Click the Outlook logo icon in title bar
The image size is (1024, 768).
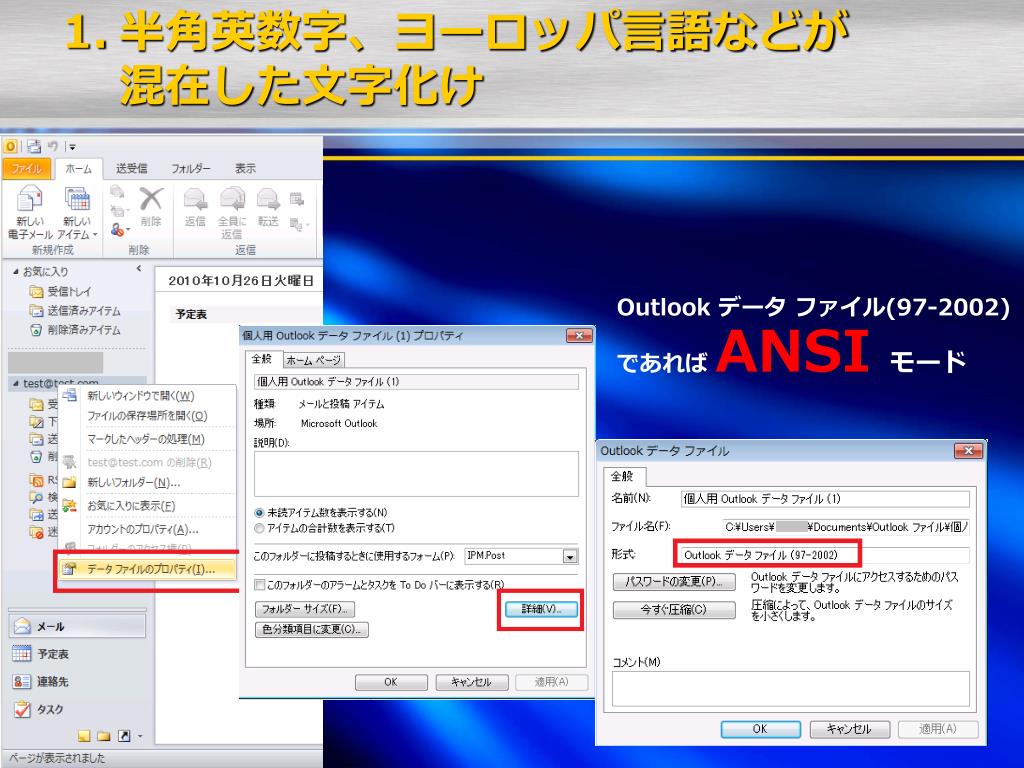[10, 146]
